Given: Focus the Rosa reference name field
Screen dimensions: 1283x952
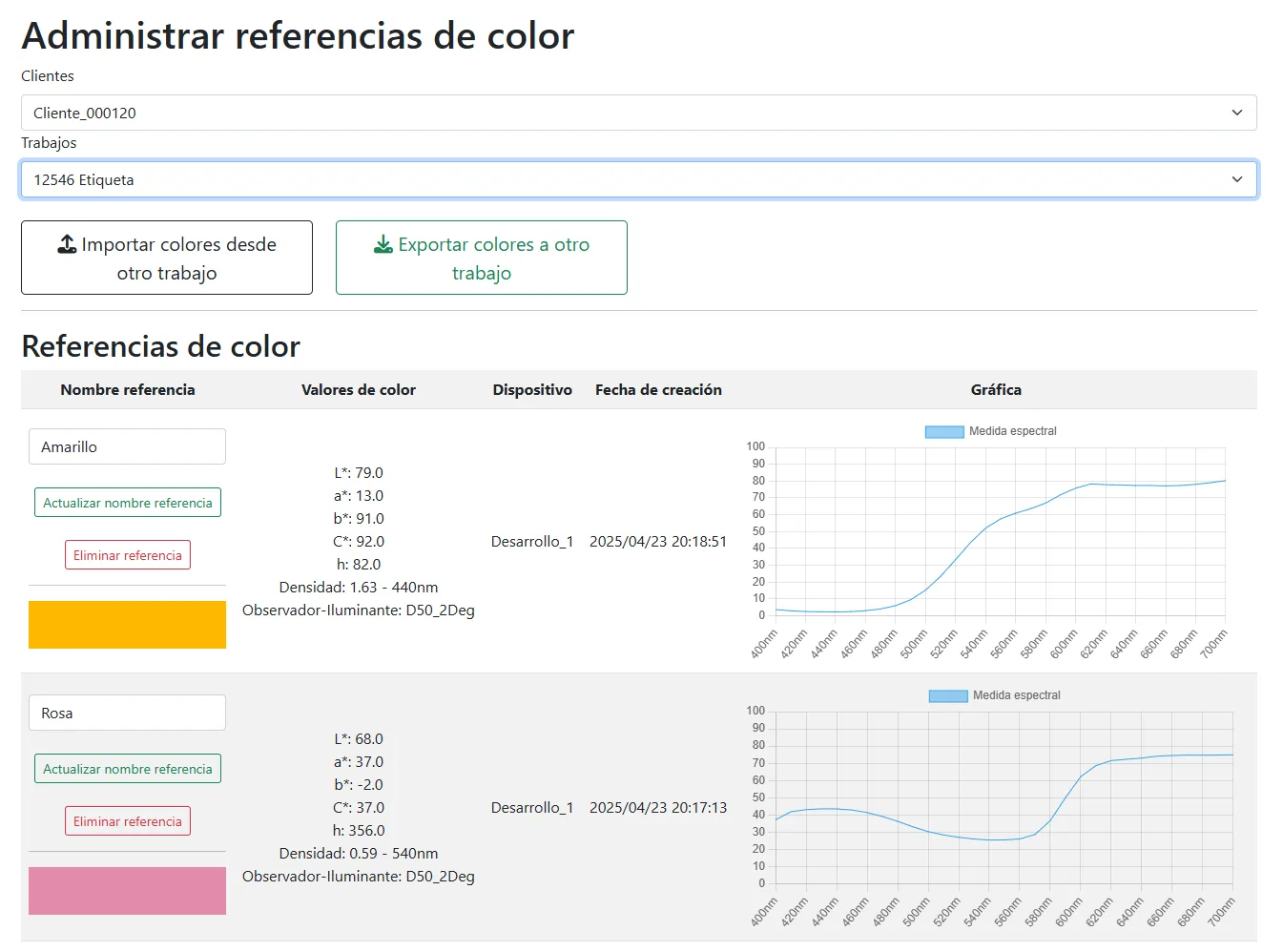Looking at the screenshot, I should (127, 713).
